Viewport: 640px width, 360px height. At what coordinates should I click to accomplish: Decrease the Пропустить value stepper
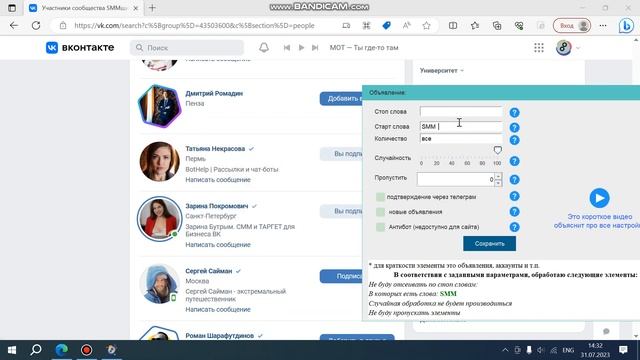(498, 183)
